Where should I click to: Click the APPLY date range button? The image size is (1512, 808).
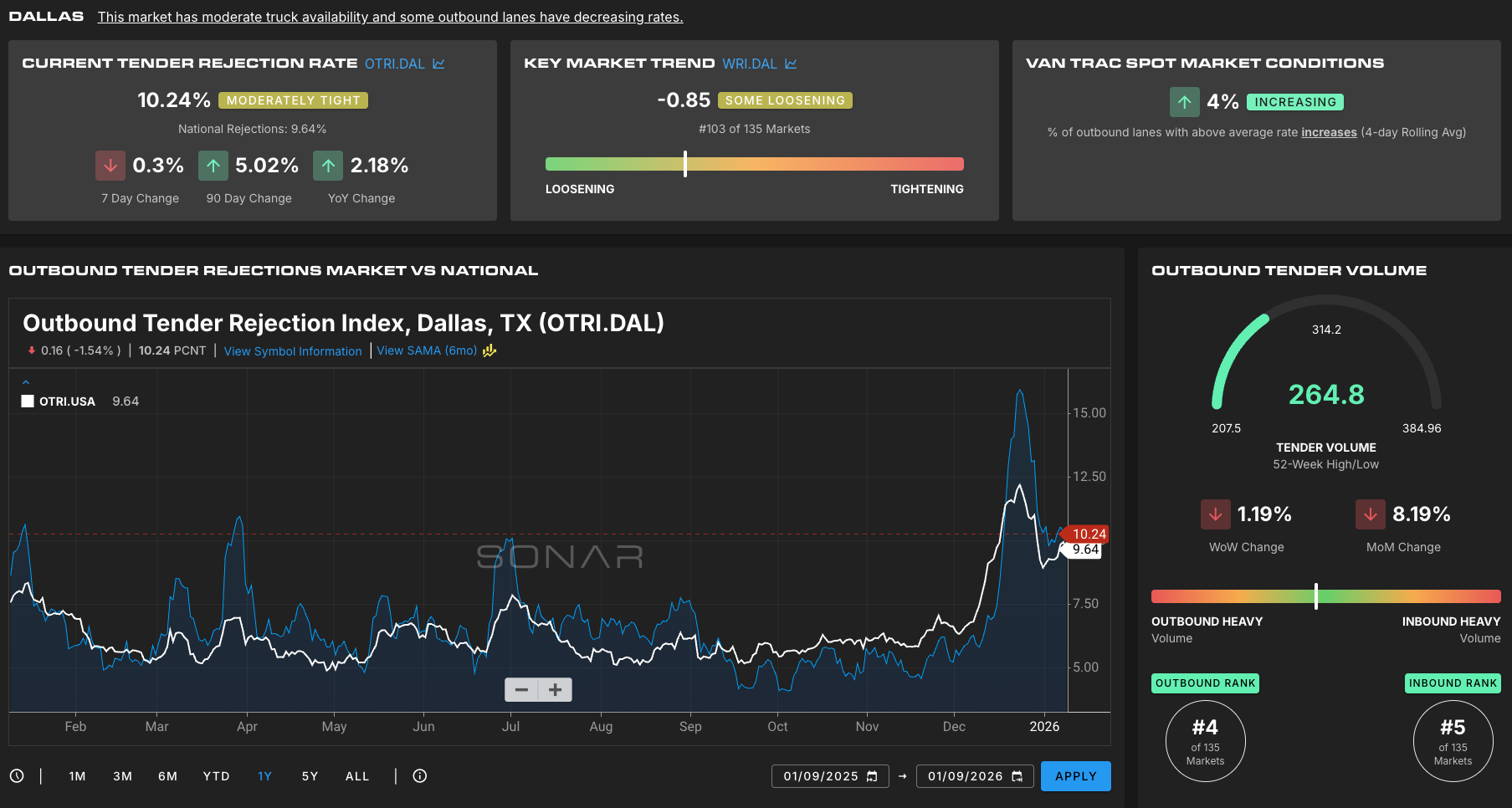coord(1075,776)
